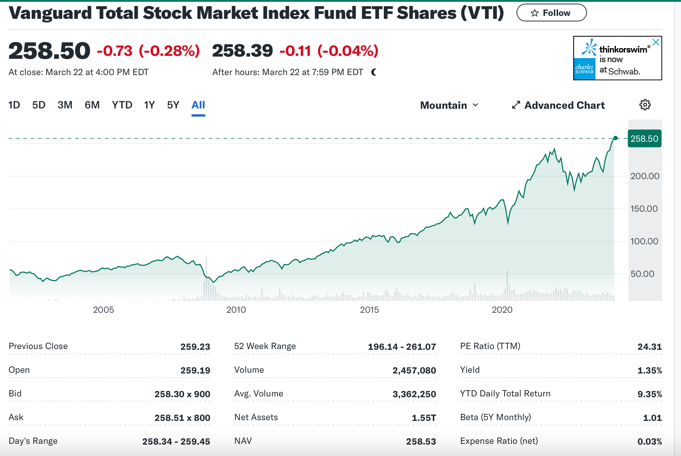Click the thinkorswim Schwab advertisement

[617, 58]
